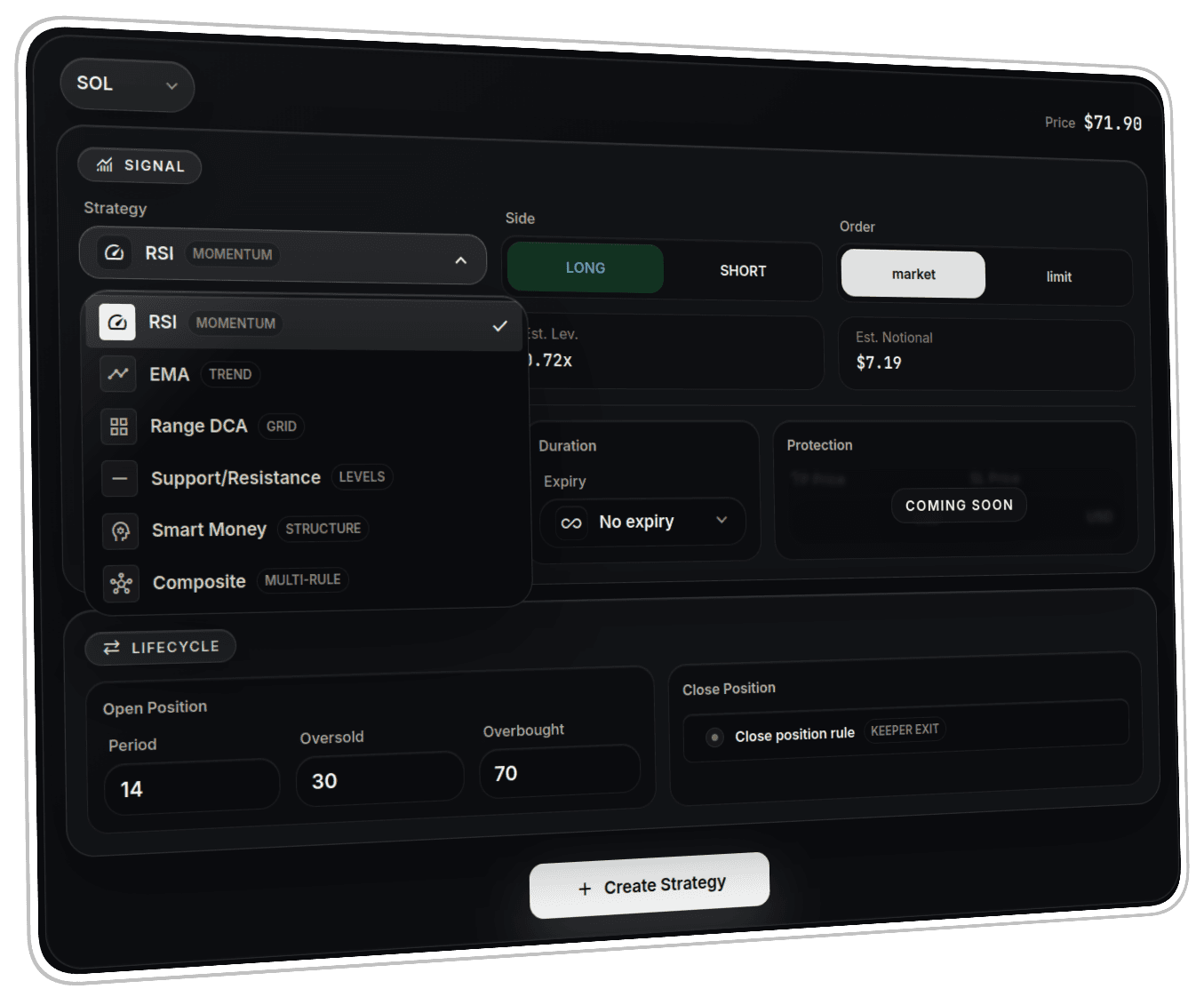The image size is (1204, 997).
Task: Click the Est. Lev. value
Action: [x=548, y=360]
